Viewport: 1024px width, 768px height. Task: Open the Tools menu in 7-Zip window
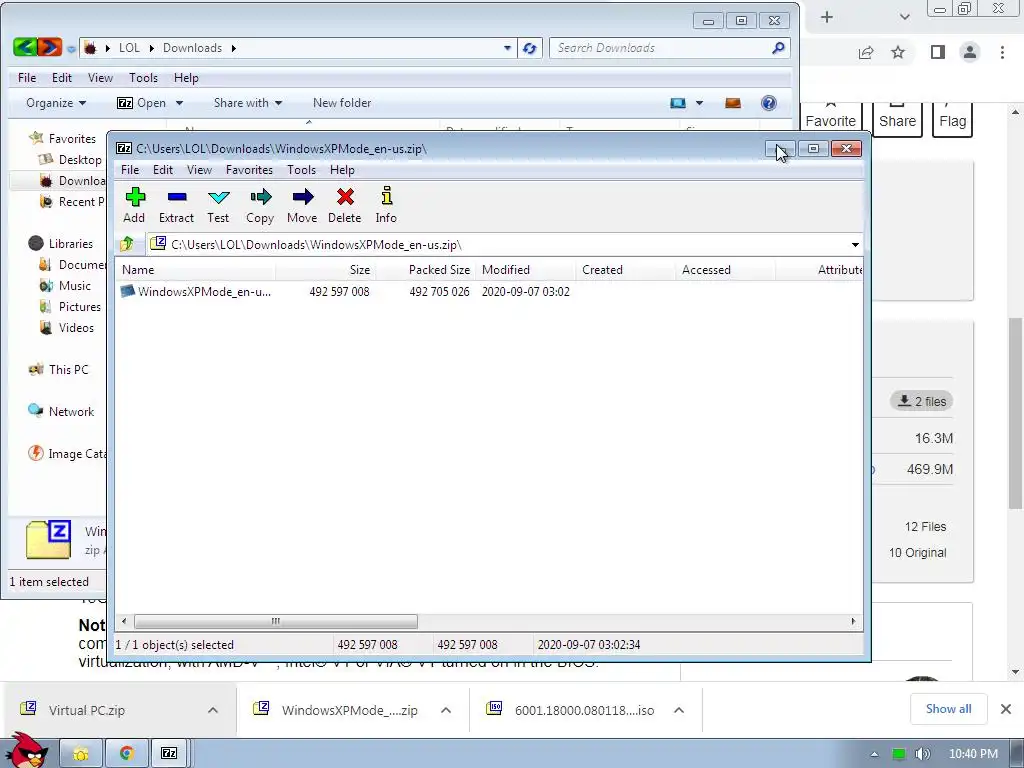click(x=301, y=170)
